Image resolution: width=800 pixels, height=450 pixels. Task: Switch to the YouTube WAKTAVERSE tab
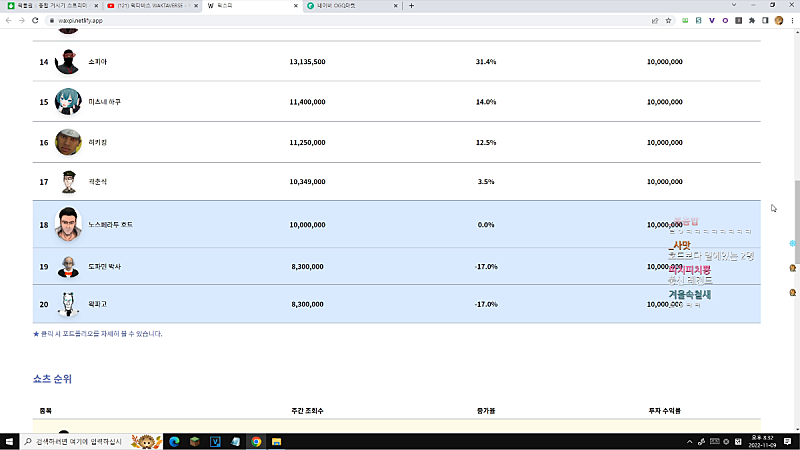tap(151, 6)
